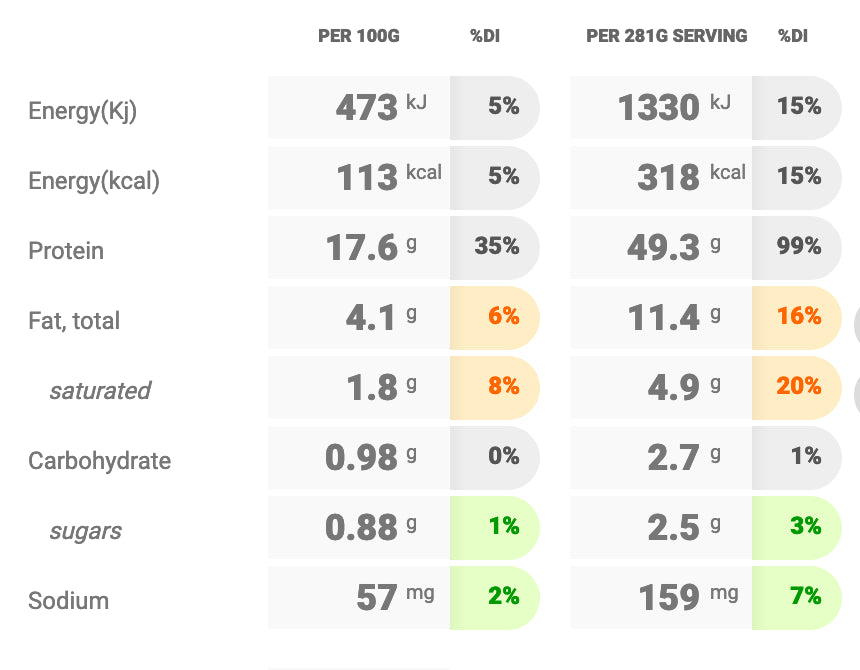The height and width of the screenshot is (670, 860).
Task: Click the Fat, total row label
Action: [x=74, y=321]
